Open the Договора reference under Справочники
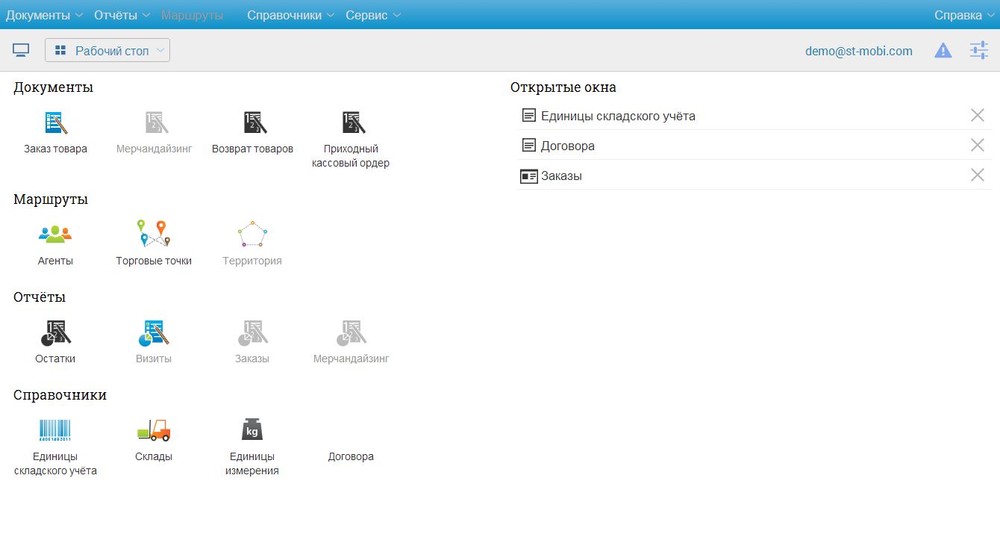This screenshot has width=1000, height=549. point(351,457)
